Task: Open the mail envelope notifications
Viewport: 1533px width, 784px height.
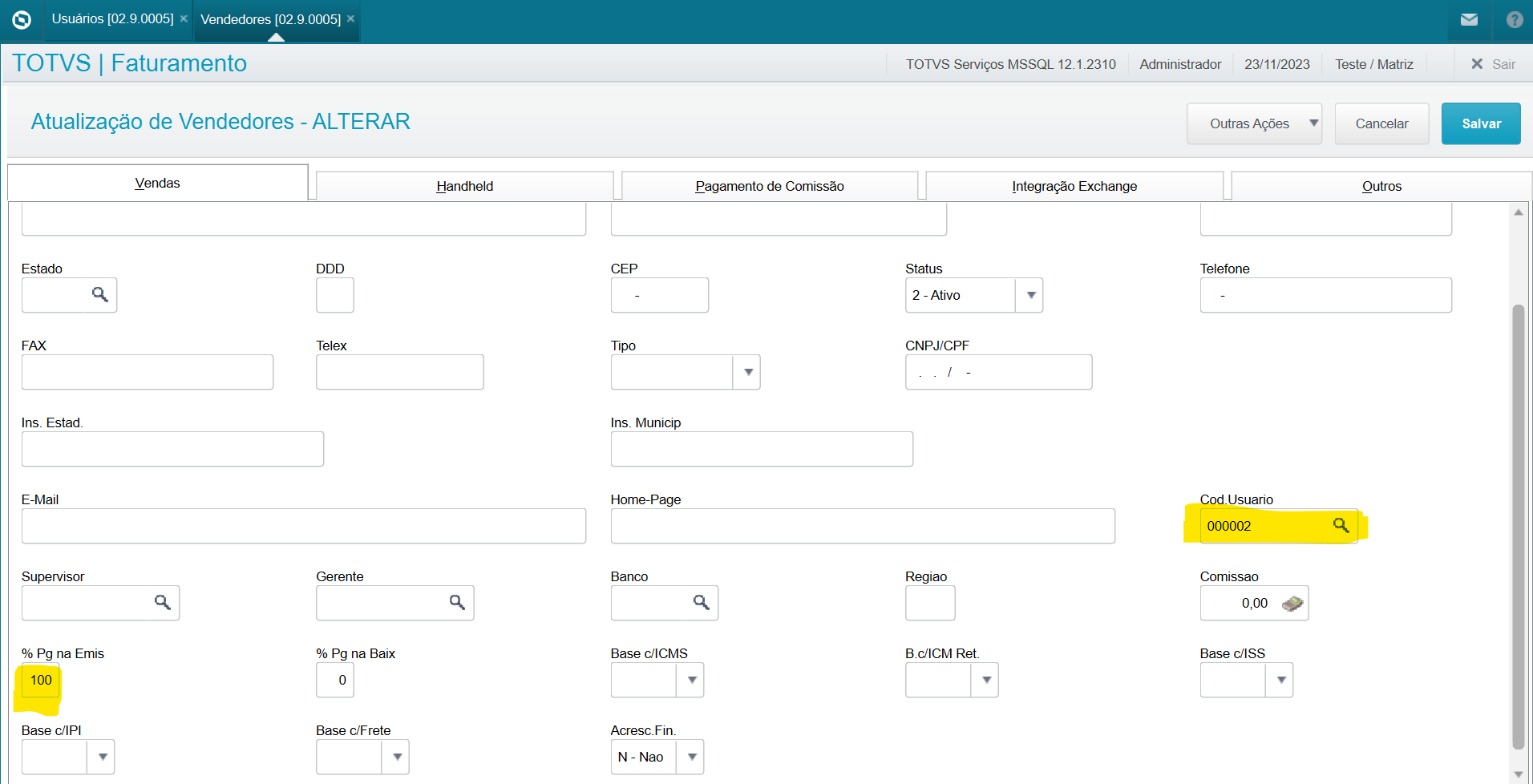Action: point(1469,19)
